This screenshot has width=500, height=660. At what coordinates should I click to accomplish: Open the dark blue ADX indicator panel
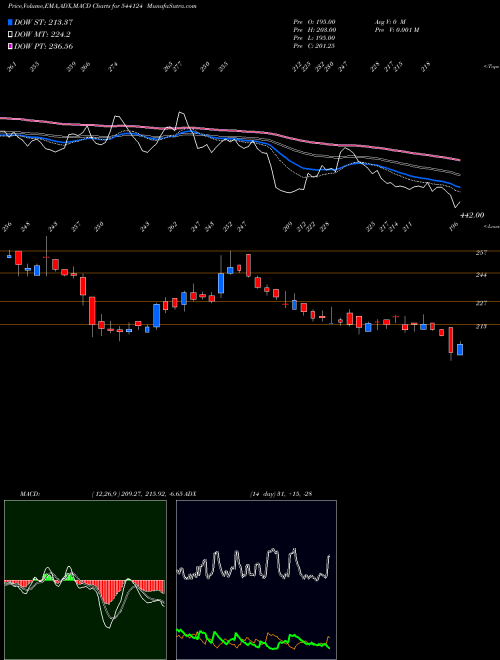[256, 580]
